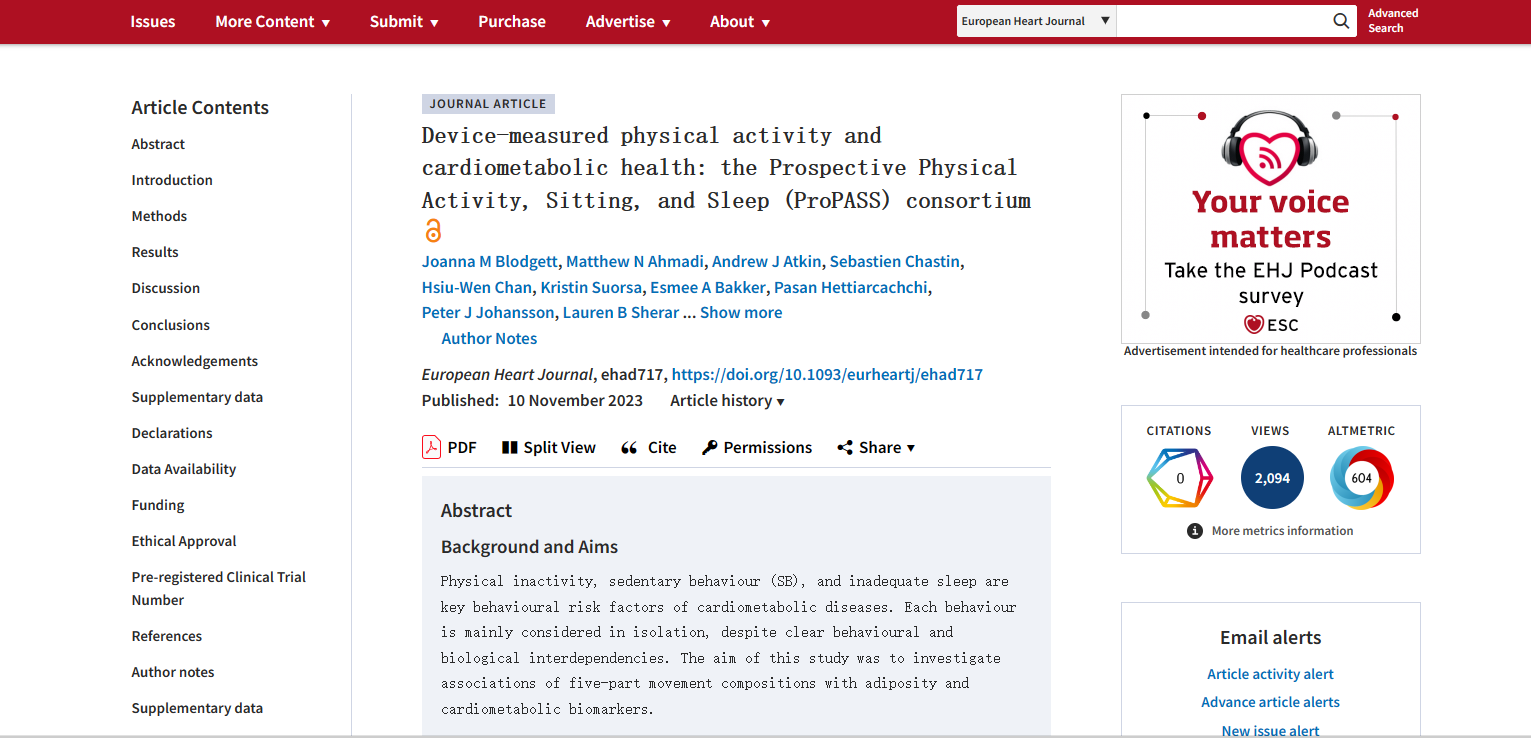Open the journal selector dropdown
Viewport: 1531px width, 738px height.
coord(1036,21)
